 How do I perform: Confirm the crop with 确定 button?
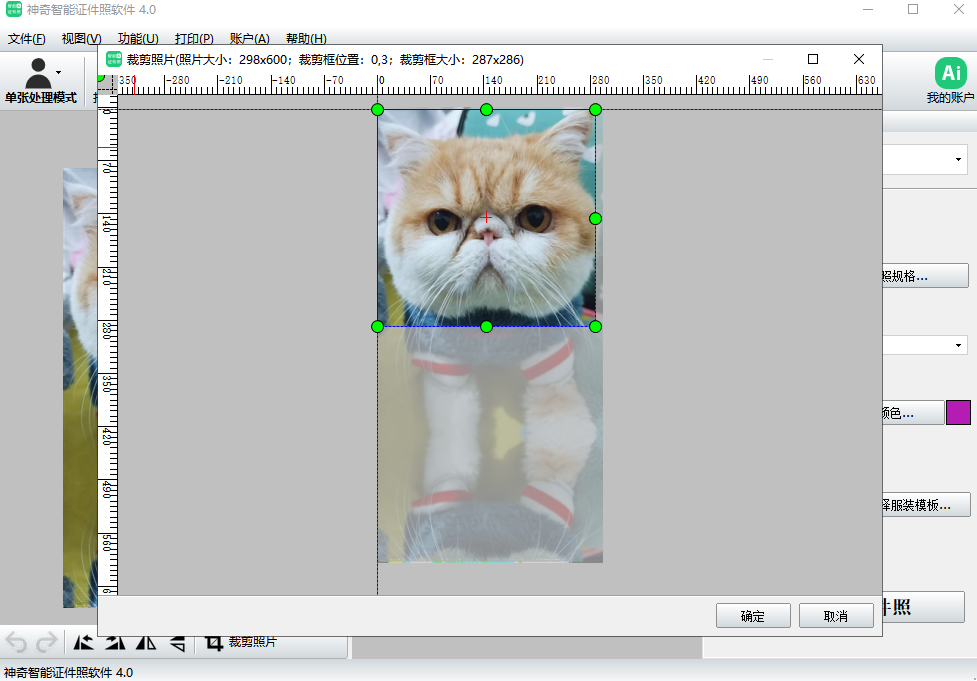753,616
